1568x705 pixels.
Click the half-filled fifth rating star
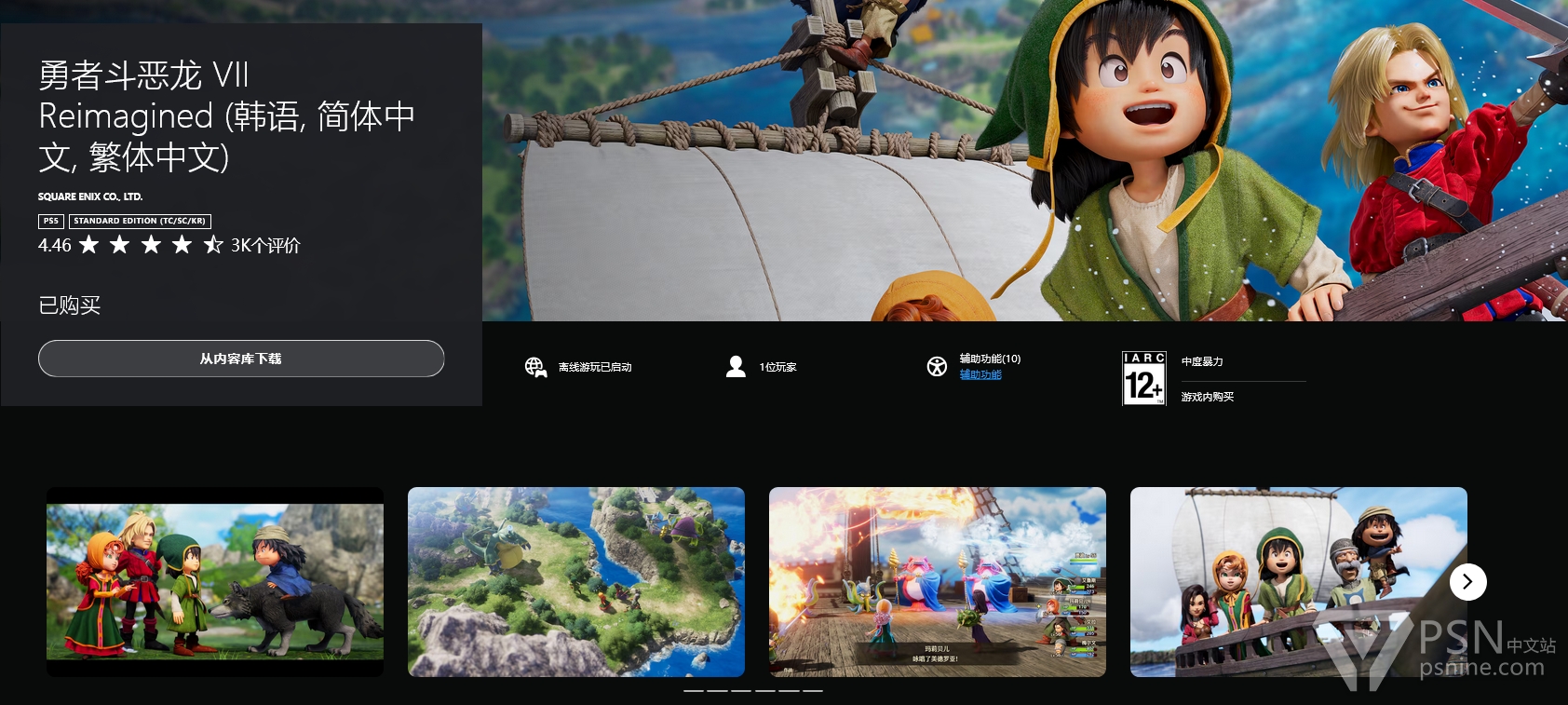pyautogui.click(x=213, y=245)
